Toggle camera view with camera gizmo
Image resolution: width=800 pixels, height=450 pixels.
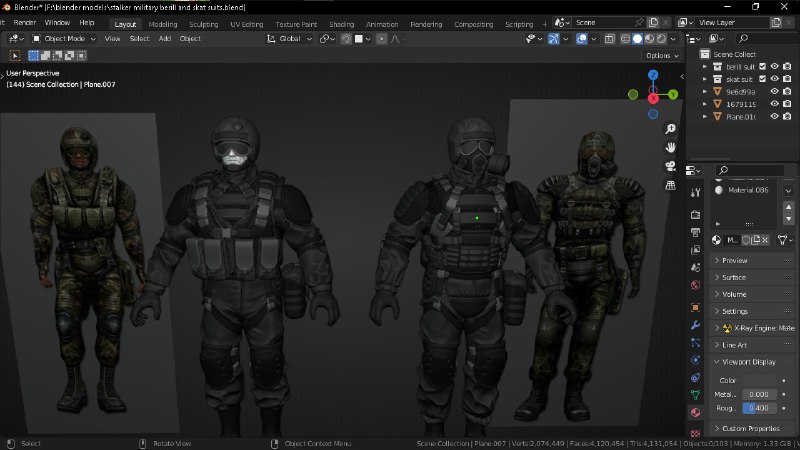coord(670,166)
